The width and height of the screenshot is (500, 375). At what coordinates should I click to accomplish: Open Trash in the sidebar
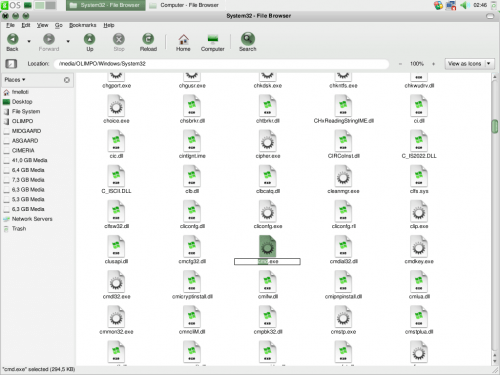[x=19, y=229]
